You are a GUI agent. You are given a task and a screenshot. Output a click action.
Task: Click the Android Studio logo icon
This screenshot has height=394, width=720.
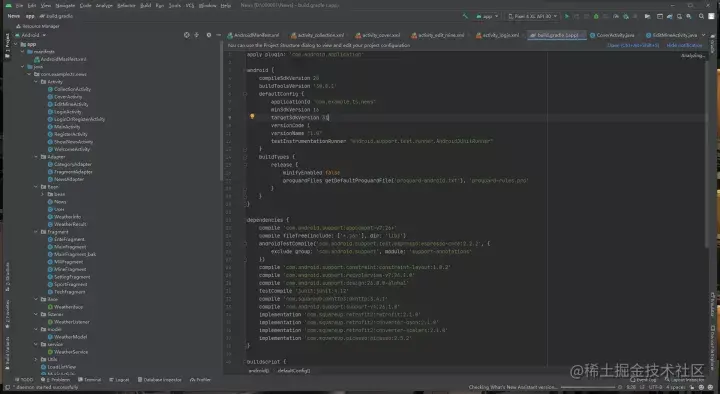[8, 6]
